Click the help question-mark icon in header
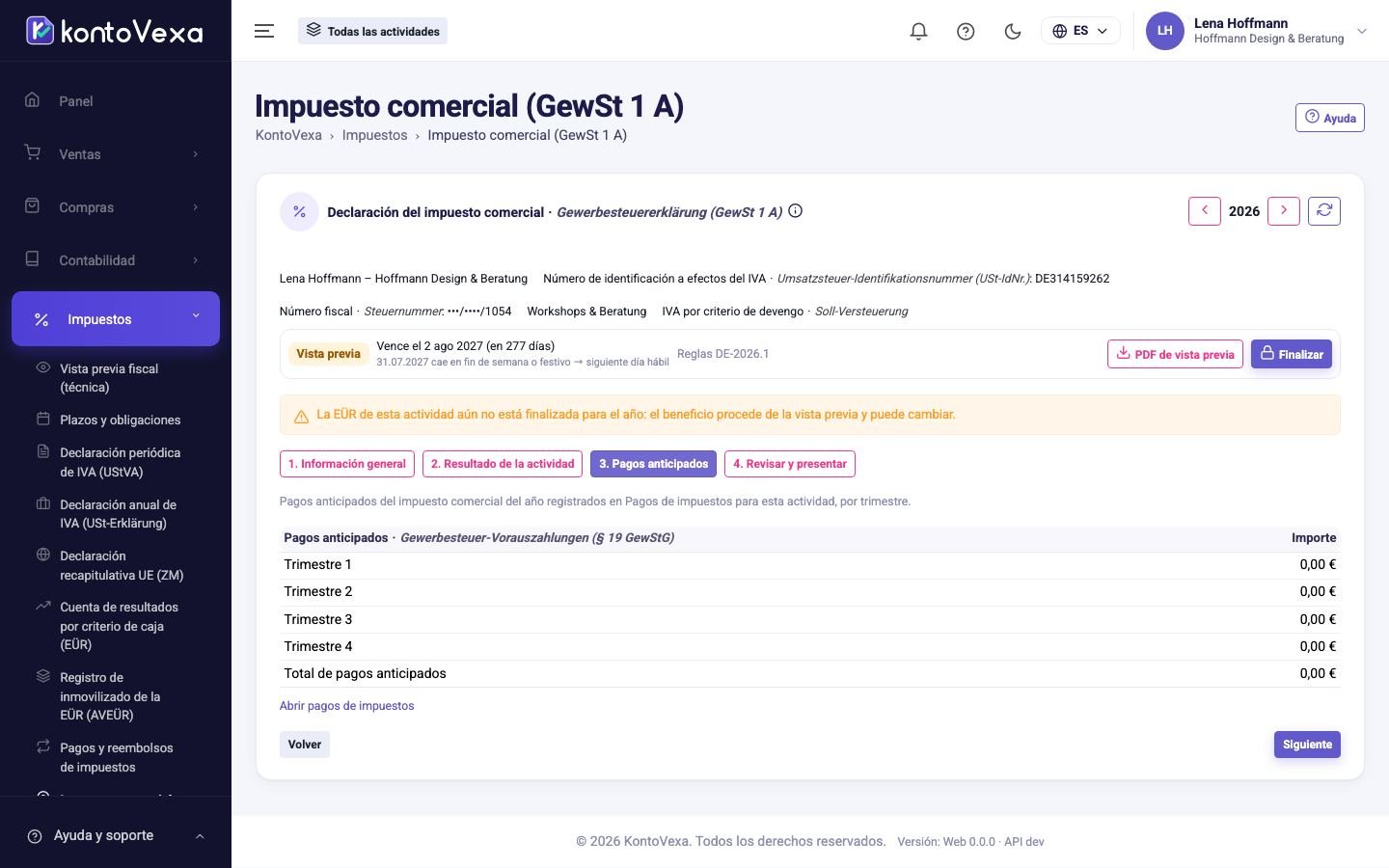Screen dimensions: 1389x868 (966, 31)
